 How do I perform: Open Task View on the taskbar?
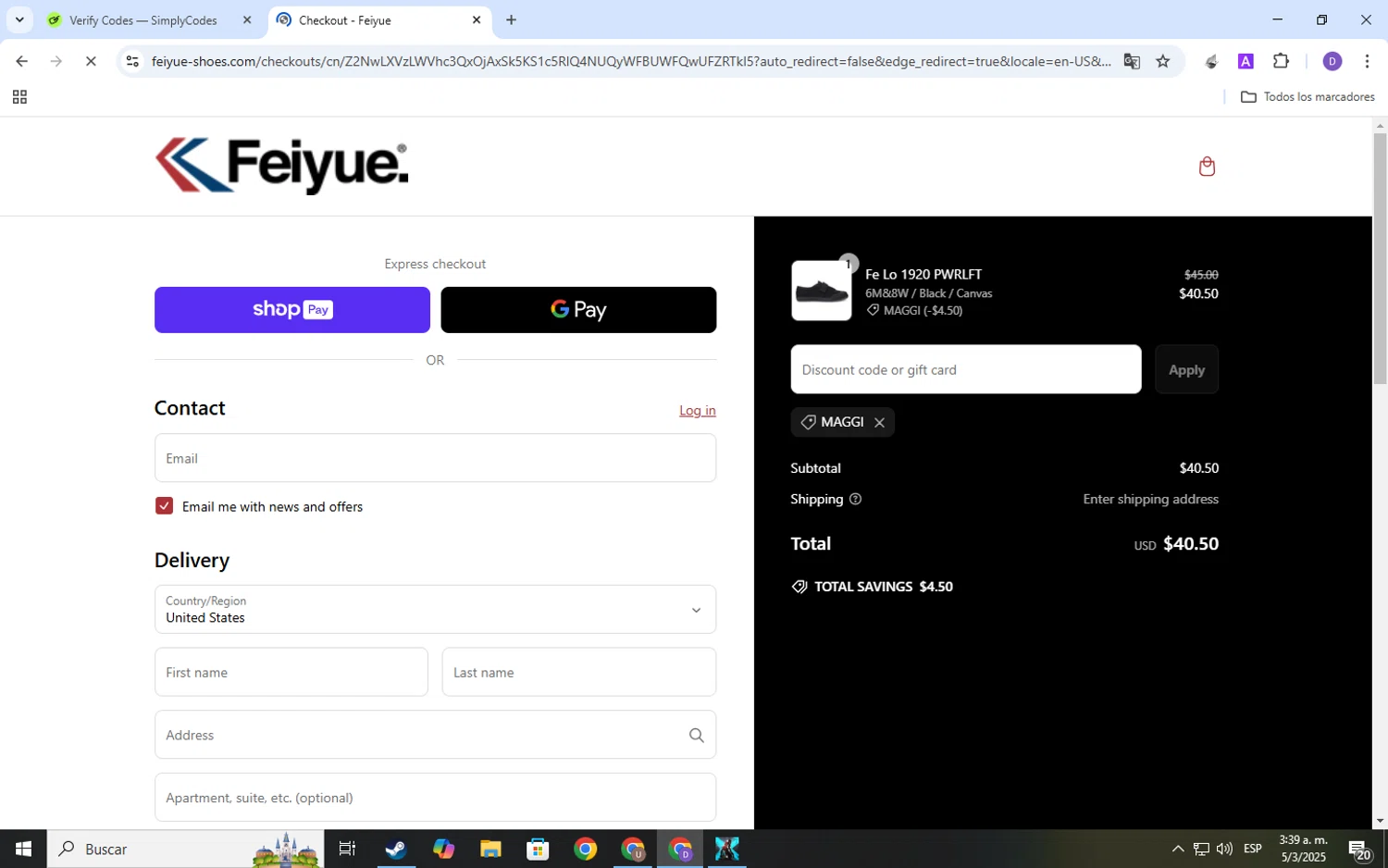point(347,849)
